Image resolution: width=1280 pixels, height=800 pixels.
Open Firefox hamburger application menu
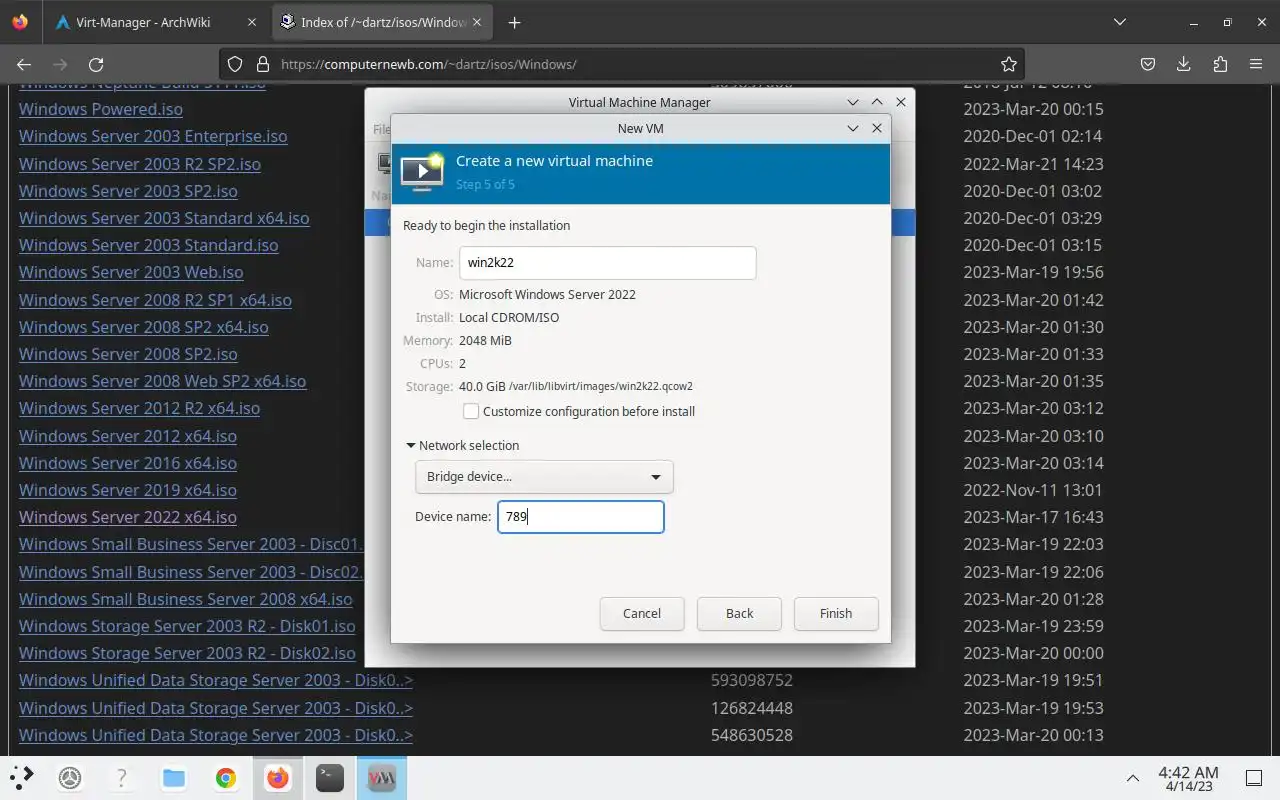click(1256, 64)
